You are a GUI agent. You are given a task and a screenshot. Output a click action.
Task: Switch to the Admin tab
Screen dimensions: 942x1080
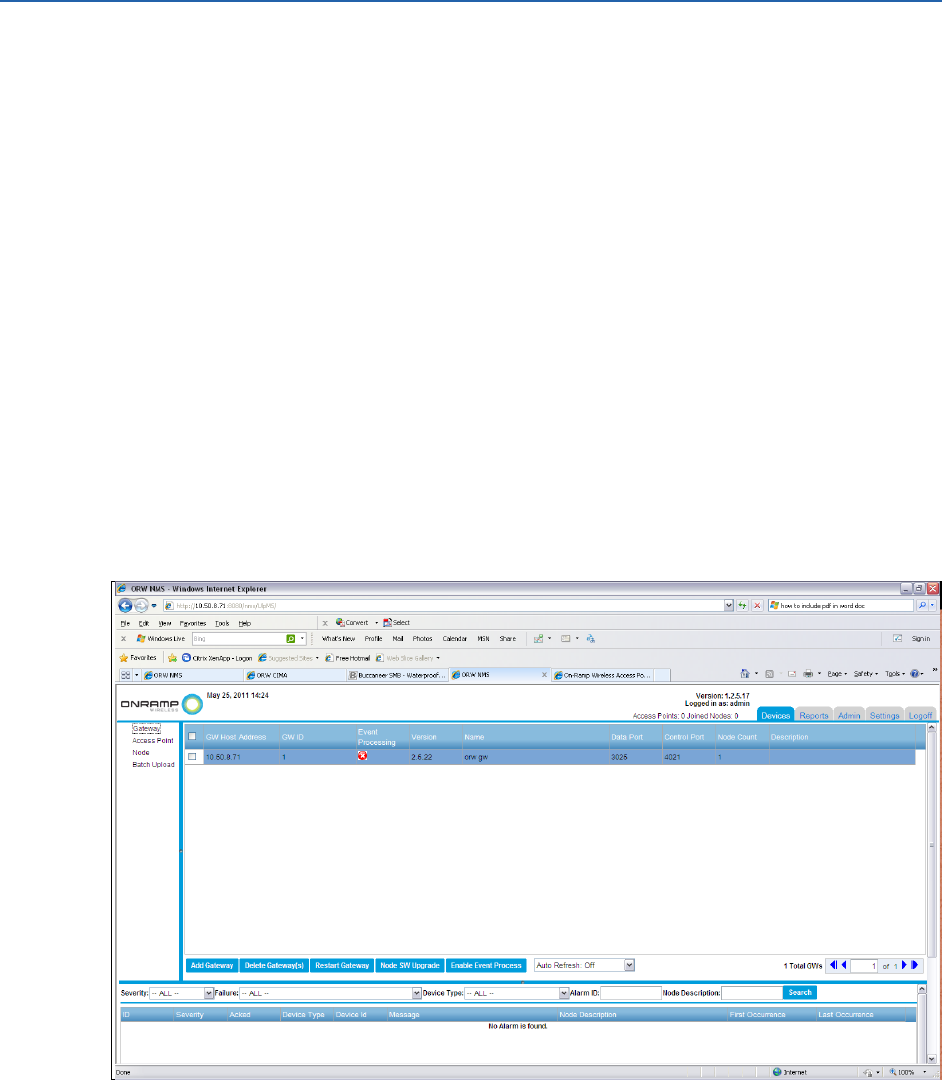click(x=849, y=715)
